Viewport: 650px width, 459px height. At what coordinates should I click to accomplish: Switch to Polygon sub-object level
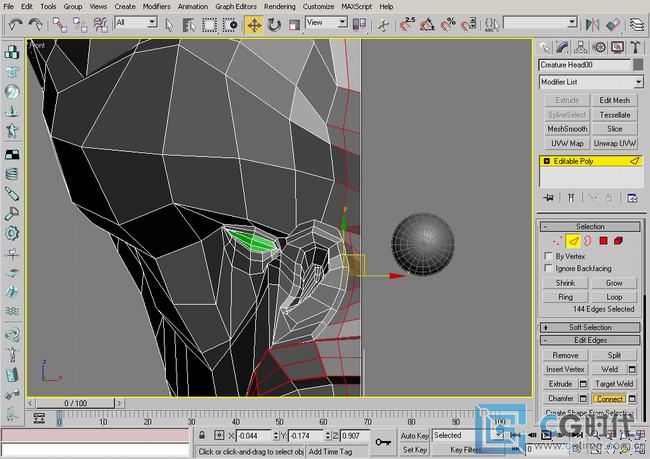(x=603, y=241)
